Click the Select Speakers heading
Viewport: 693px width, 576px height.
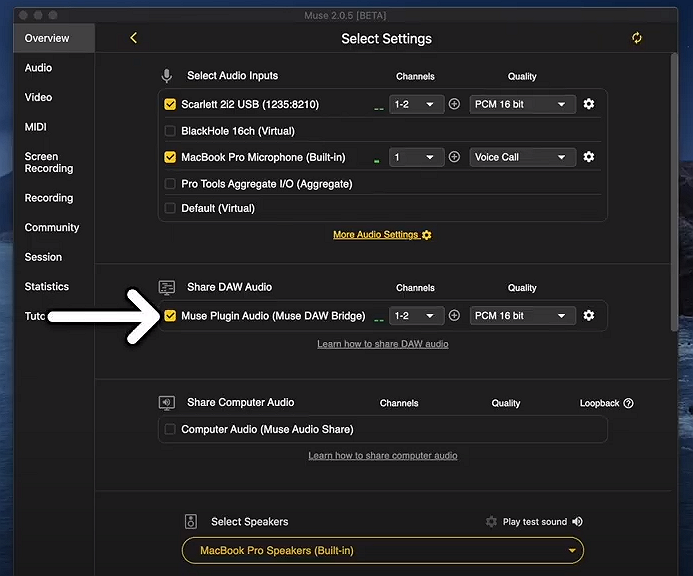coord(250,522)
